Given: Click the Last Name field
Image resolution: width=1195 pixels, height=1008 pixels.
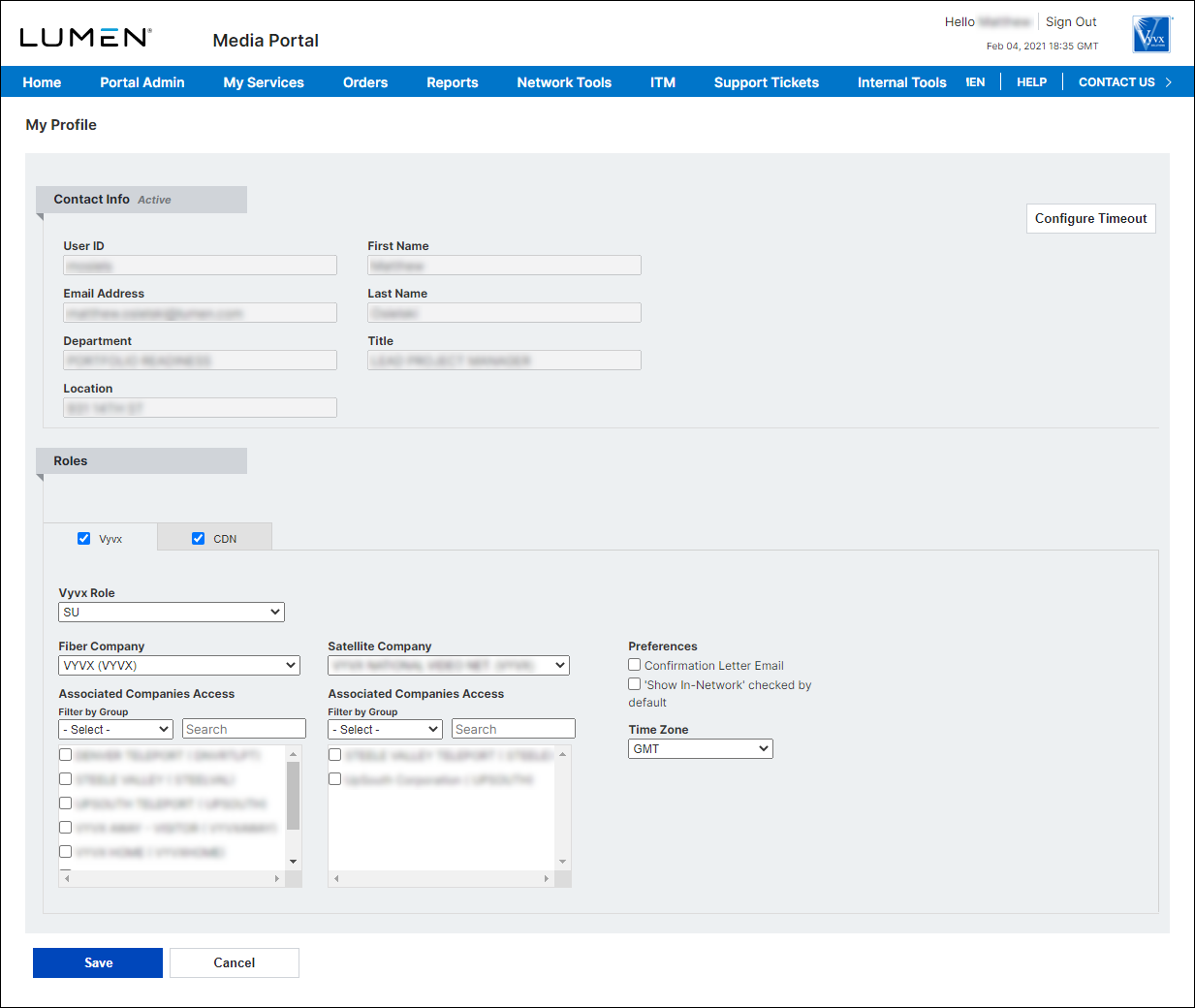Looking at the screenshot, I should coord(505,313).
